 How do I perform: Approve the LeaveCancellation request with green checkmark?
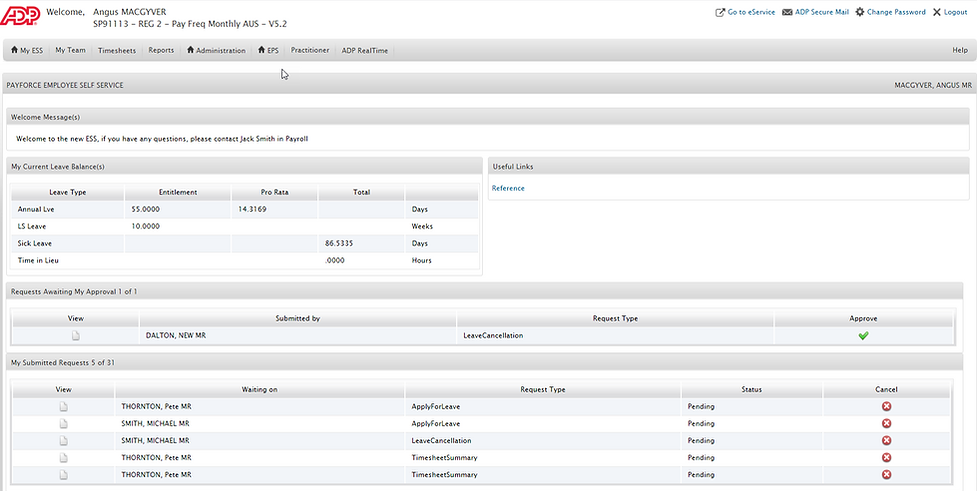point(863,336)
